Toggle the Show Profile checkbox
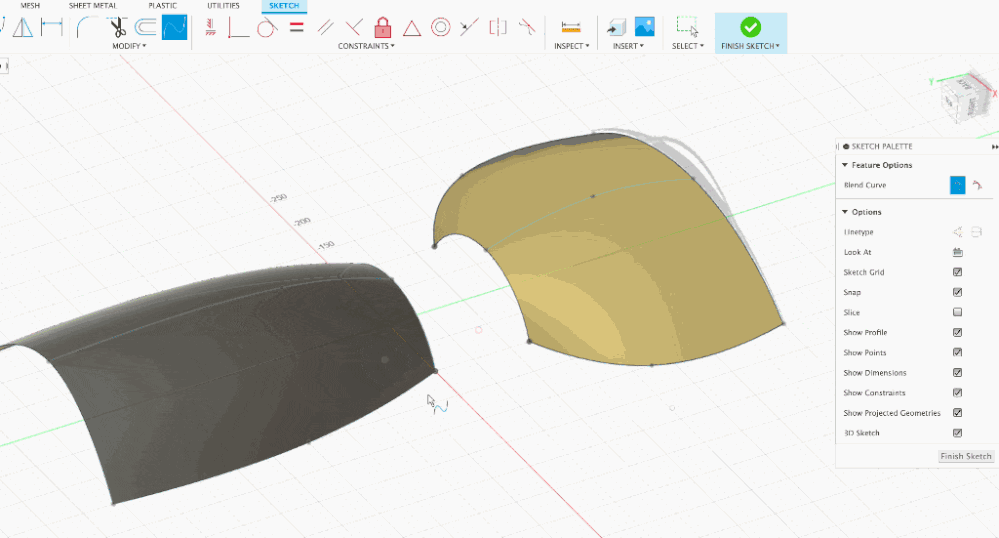This screenshot has height=538, width=999. (957, 333)
